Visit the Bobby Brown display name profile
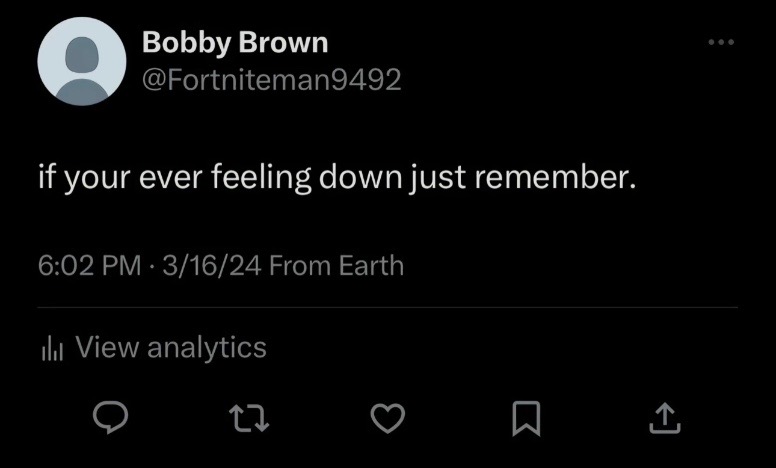 pos(235,43)
